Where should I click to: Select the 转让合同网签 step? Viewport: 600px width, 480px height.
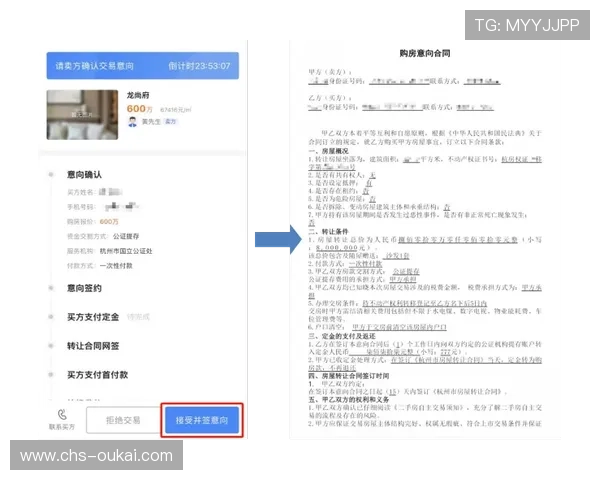tap(93, 346)
